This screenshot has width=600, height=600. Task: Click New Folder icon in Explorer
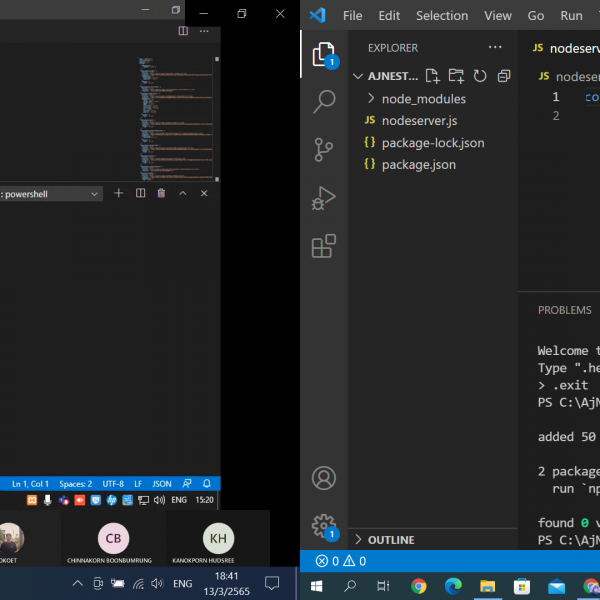tap(456, 76)
